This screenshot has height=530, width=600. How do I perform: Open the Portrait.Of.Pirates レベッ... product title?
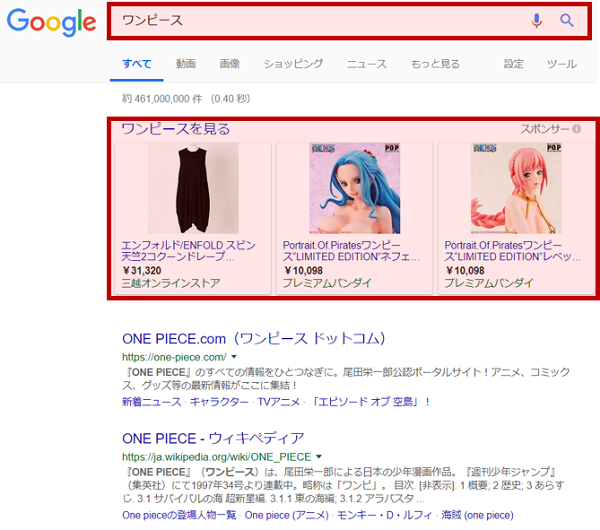512,251
